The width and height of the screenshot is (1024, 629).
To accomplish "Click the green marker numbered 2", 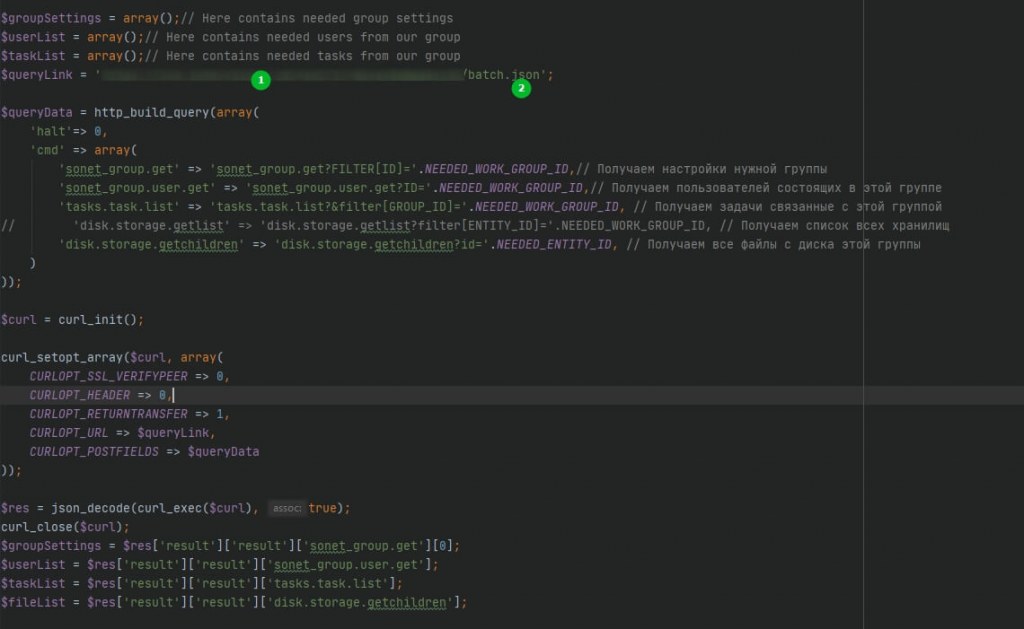I will (521, 88).
